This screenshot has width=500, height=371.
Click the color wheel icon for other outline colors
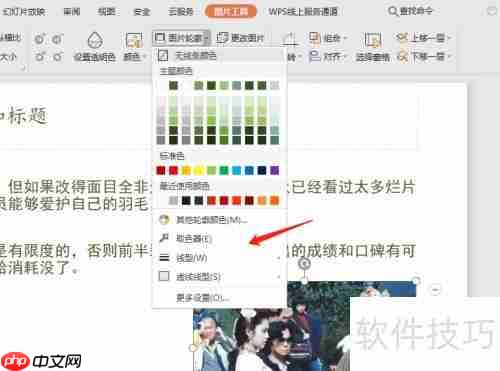pyautogui.click(x=164, y=219)
